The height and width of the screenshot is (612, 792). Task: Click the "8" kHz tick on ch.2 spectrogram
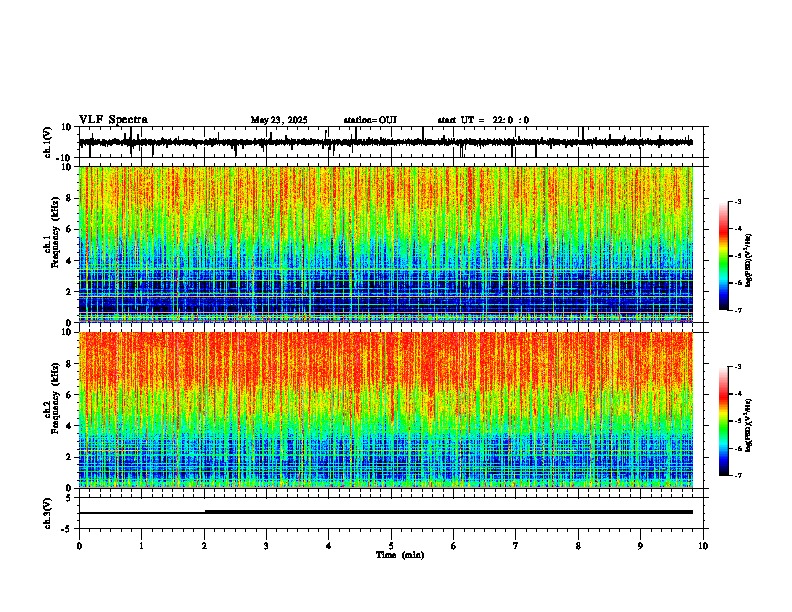point(69,363)
